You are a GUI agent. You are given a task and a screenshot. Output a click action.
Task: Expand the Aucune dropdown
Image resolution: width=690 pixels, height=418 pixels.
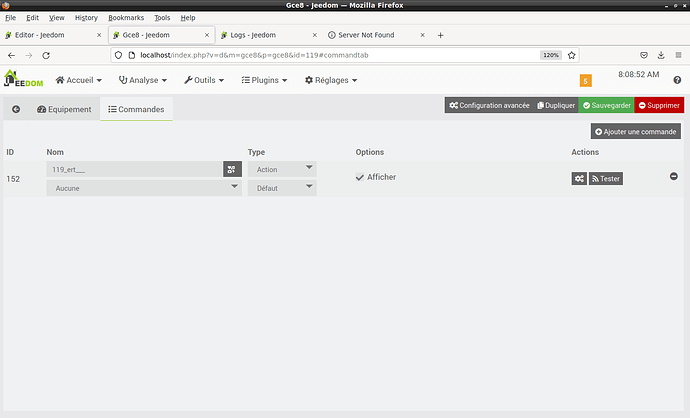(x=144, y=188)
